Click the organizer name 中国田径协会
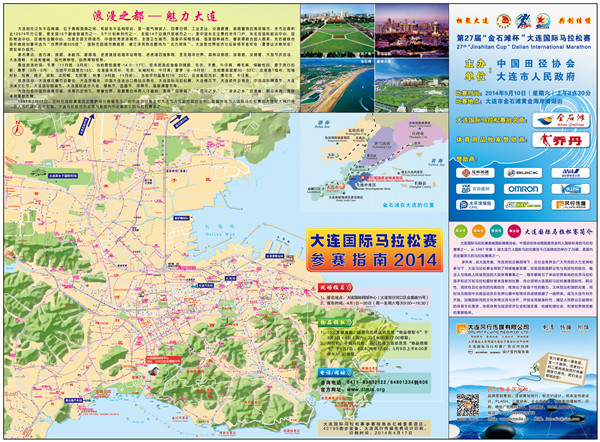Viewport: 600px width, 442px height. tap(536, 64)
